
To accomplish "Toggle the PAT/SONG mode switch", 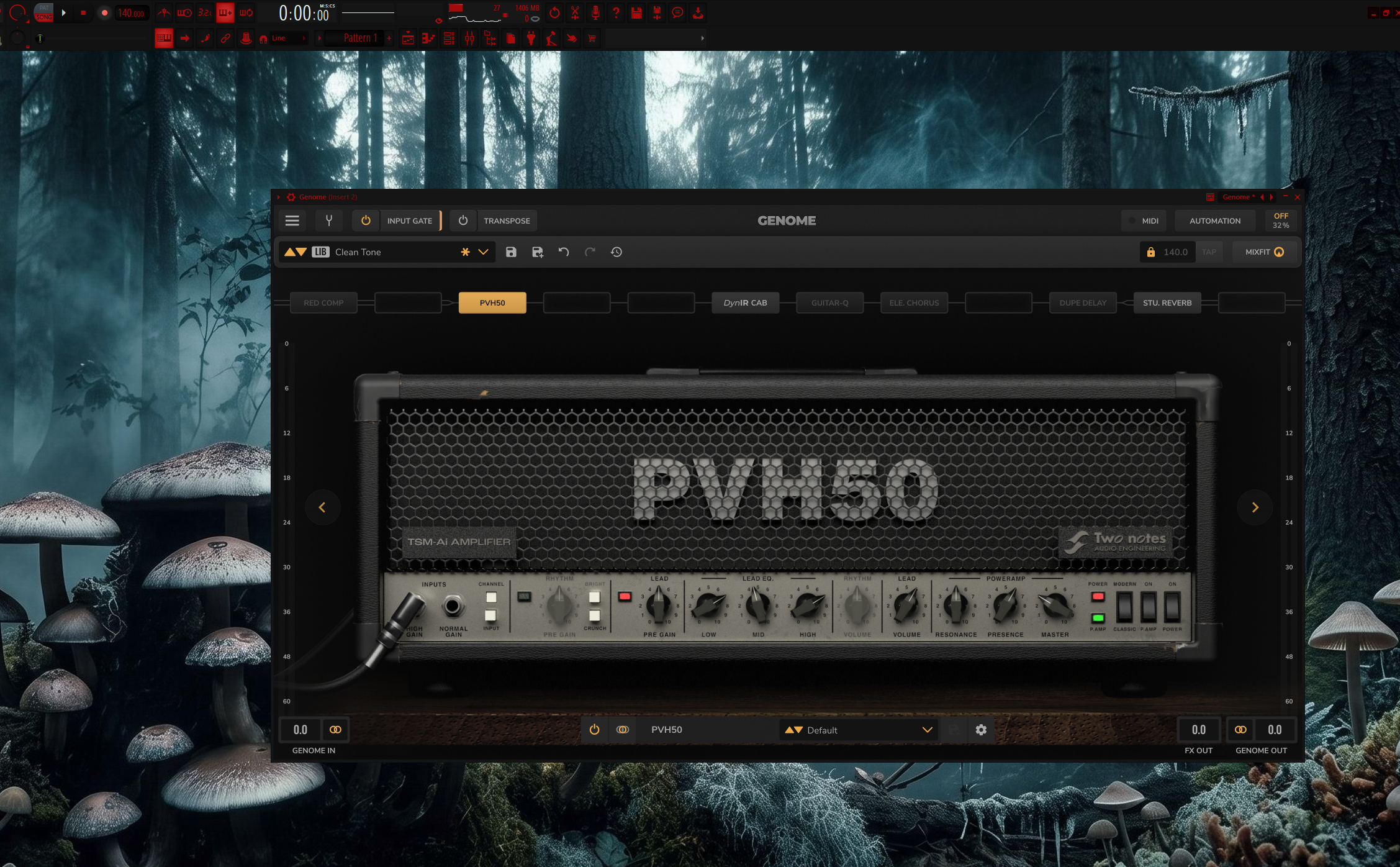I will pyautogui.click(x=43, y=12).
